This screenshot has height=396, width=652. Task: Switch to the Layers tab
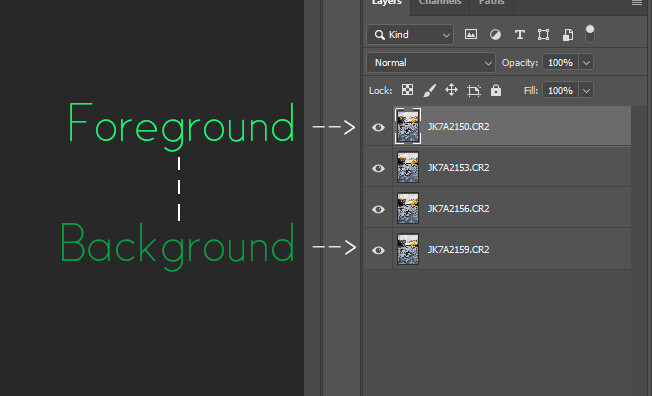click(x=386, y=3)
